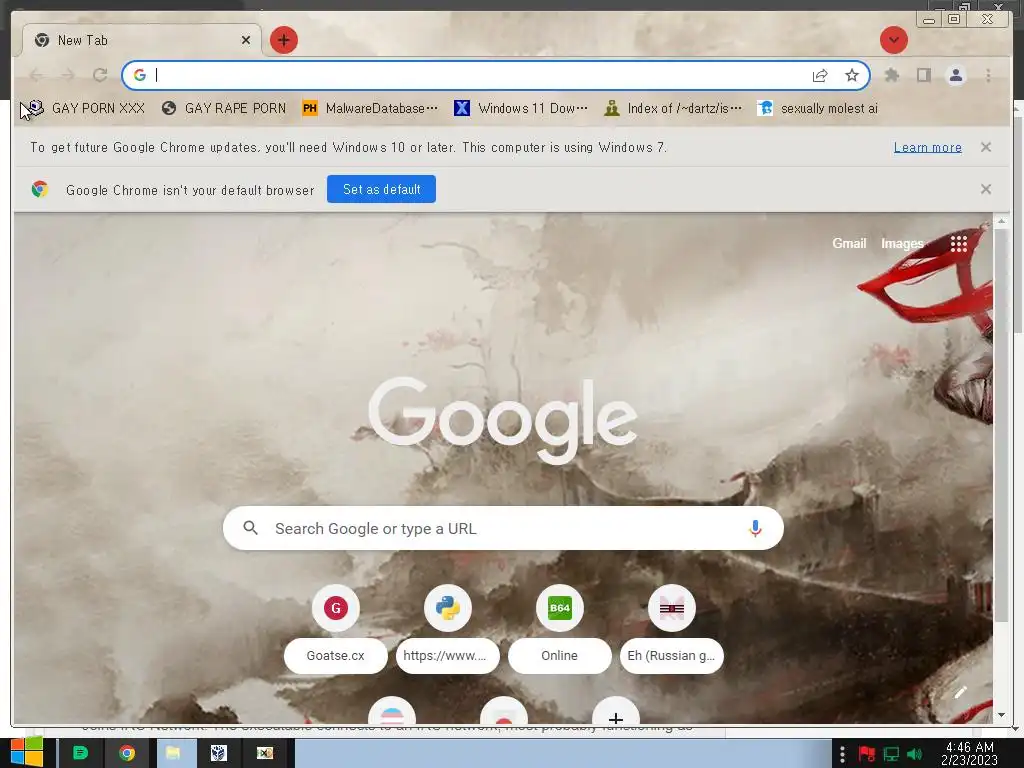The image size is (1024, 768).
Task: Open the MalwareDatabase bookmark
Action: pos(370,108)
